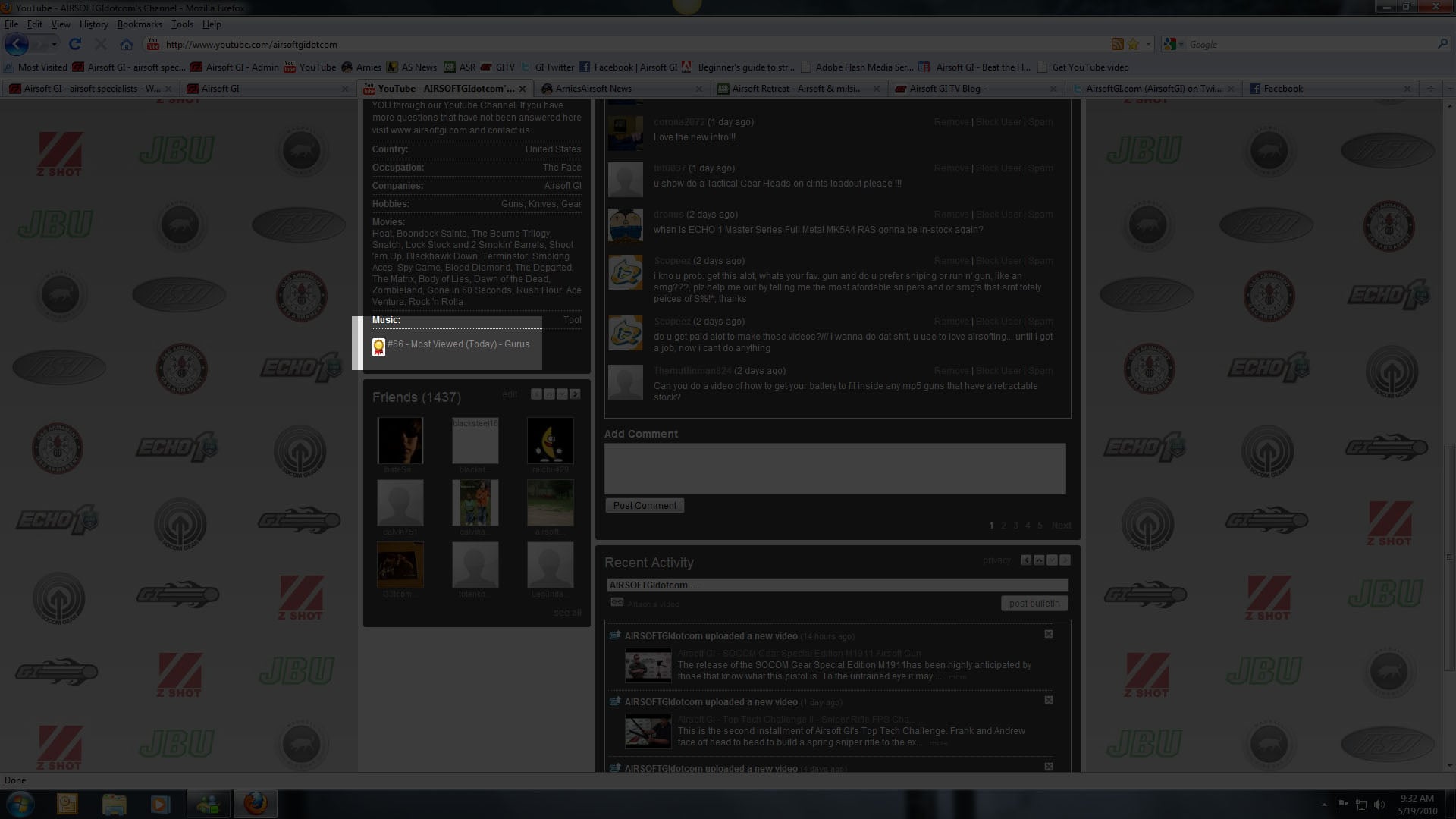The width and height of the screenshot is (1456, 819).
Task: Open the Bookmarks menu
Action: [140, 24]
